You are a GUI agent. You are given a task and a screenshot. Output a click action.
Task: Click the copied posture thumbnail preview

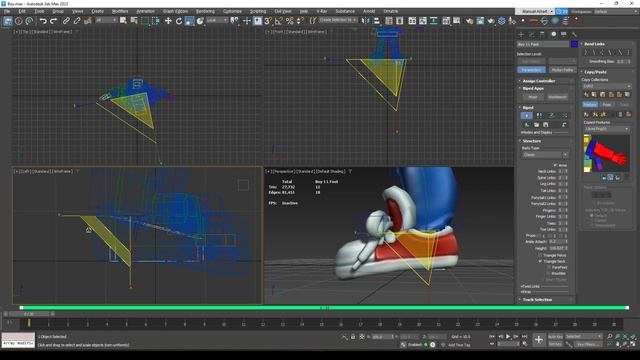click(607, 153)
